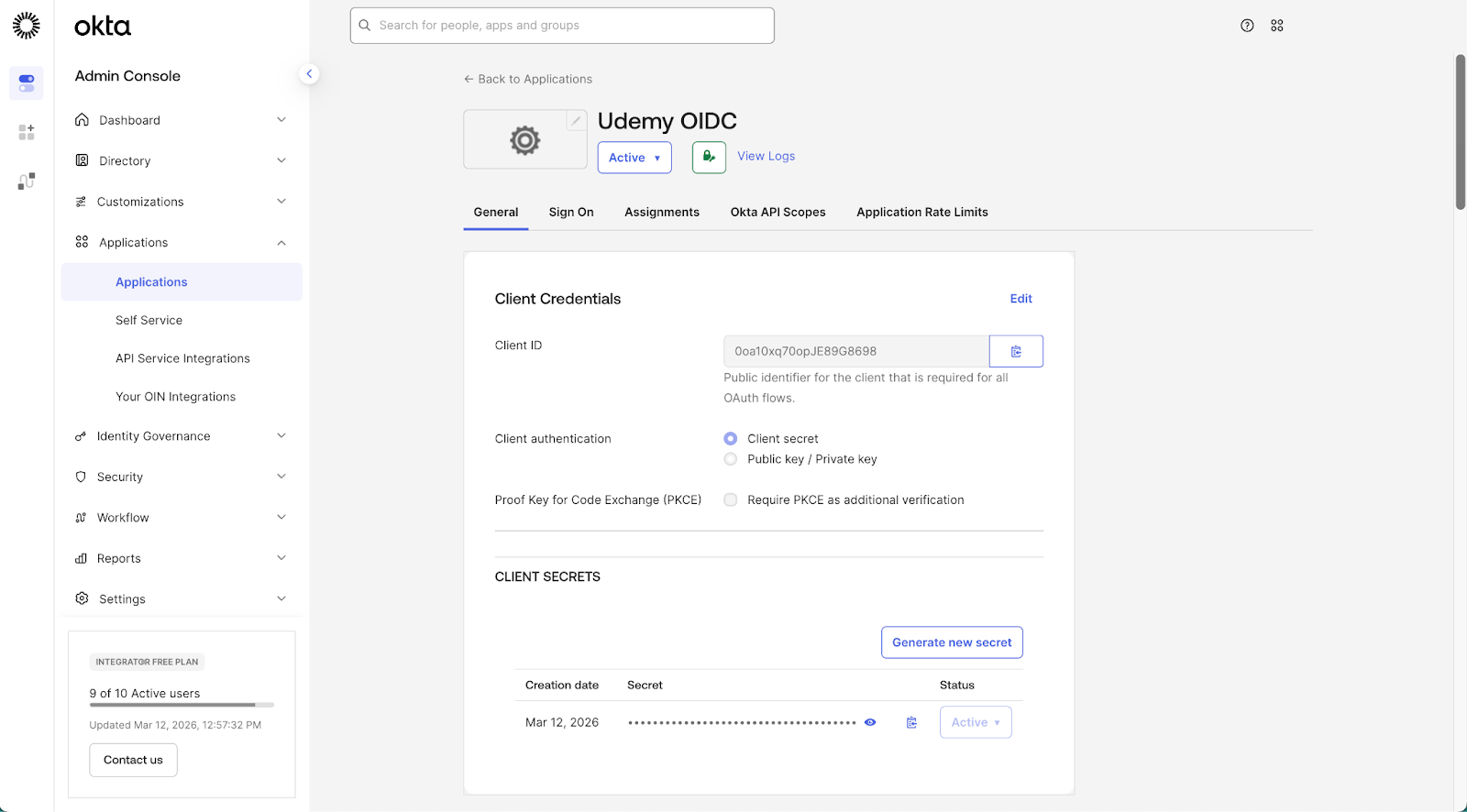Click the search magnifier icon
1467x812 pixels.
pos(364,26)
